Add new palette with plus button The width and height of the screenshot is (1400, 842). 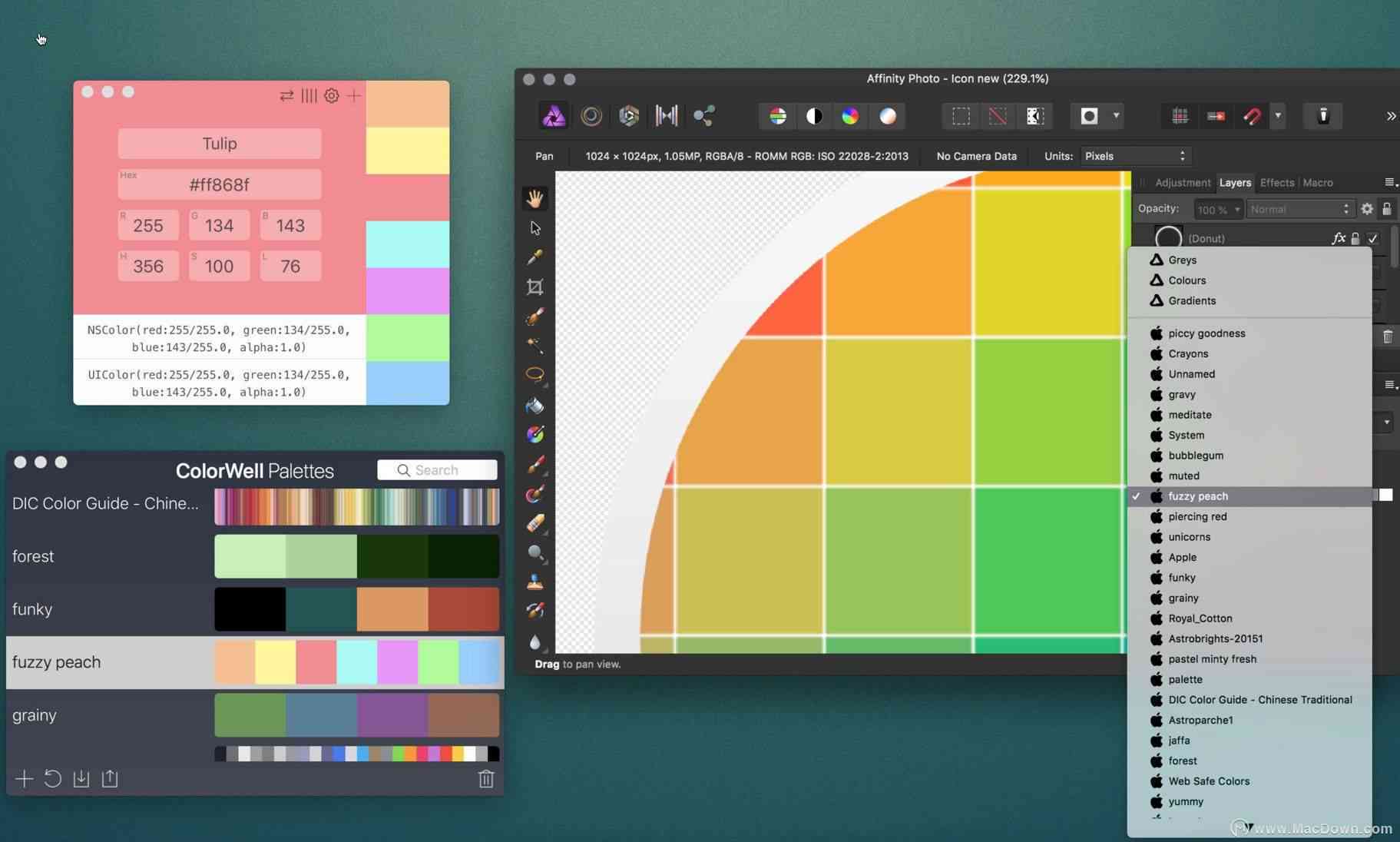click(x=24, y=779)
